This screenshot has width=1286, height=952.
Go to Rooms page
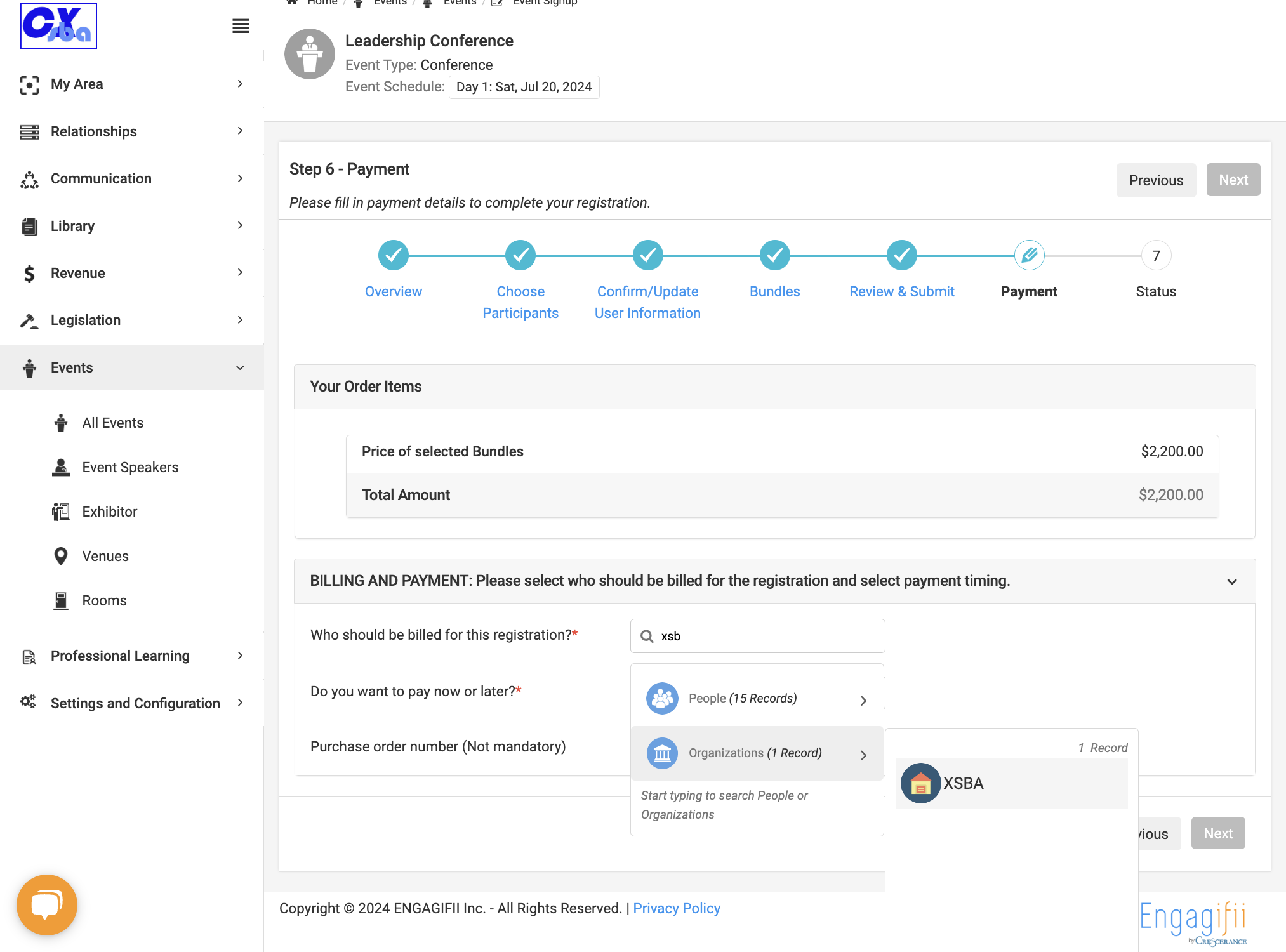pyautogui.click(x=104, y=600)
